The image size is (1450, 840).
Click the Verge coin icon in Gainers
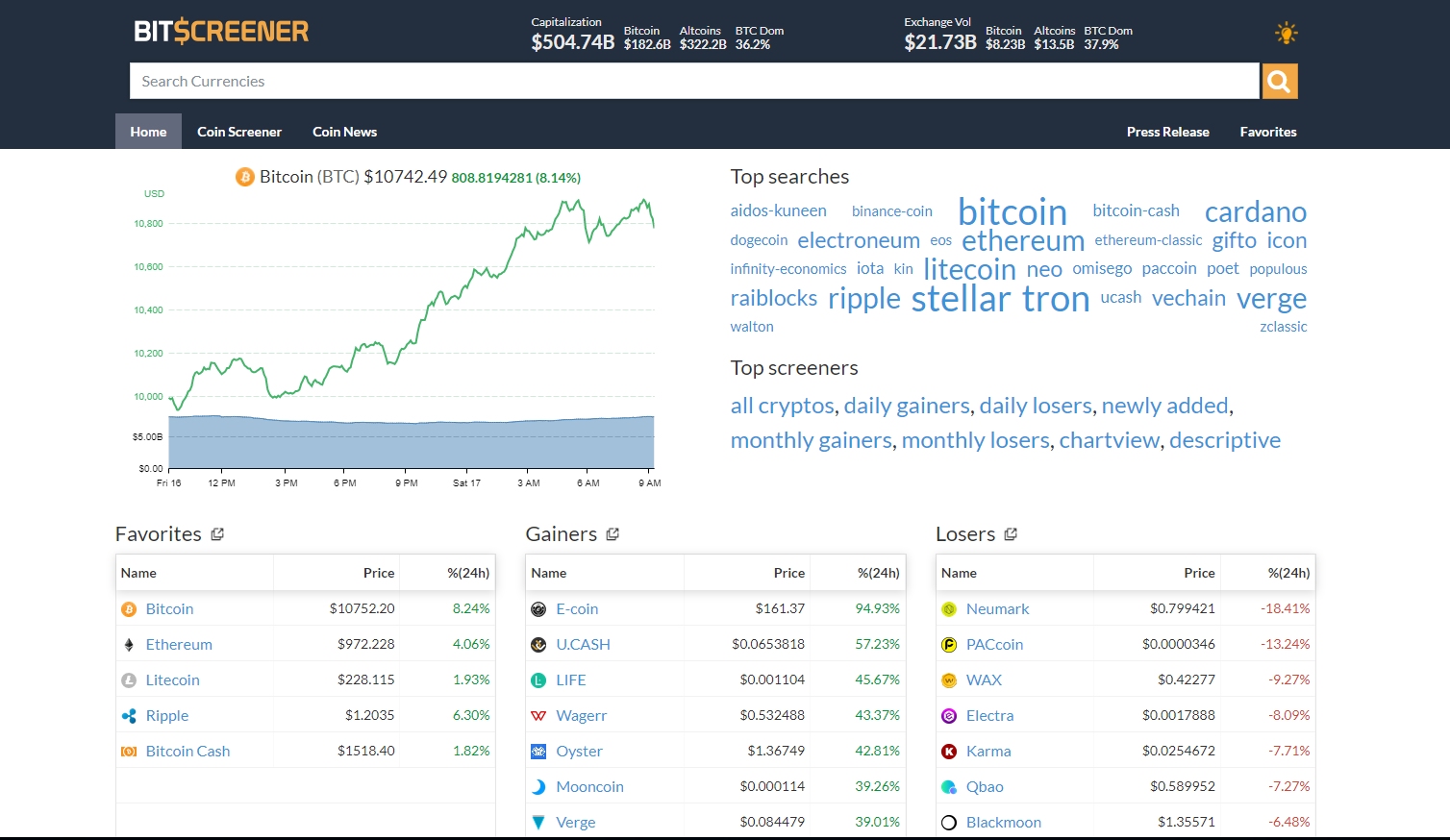pyautogui.click(x=538, y=823)
